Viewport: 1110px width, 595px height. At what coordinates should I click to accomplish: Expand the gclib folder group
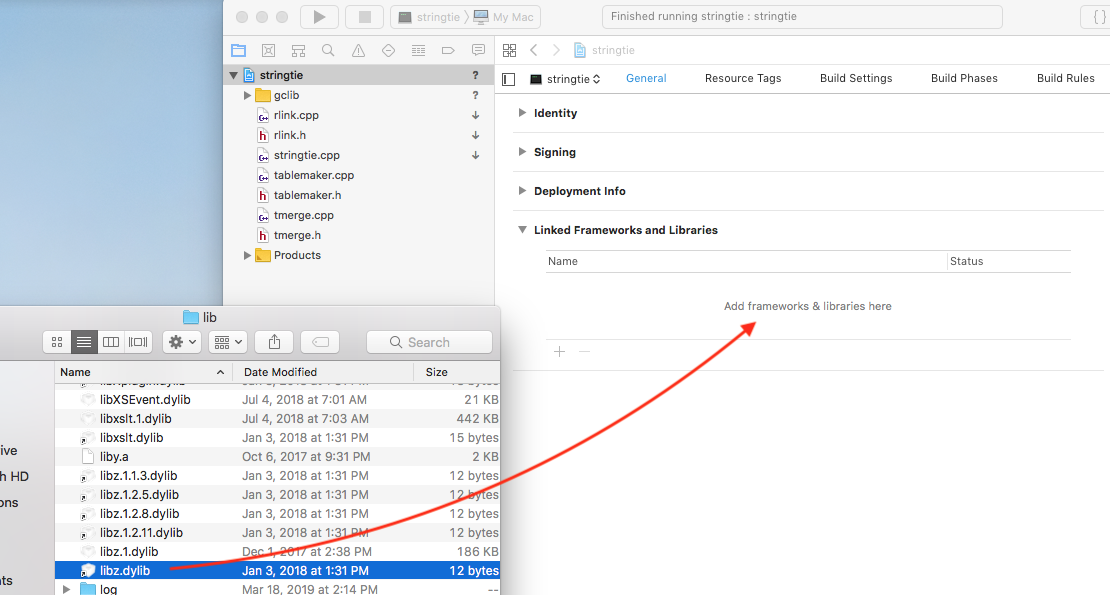248,95
